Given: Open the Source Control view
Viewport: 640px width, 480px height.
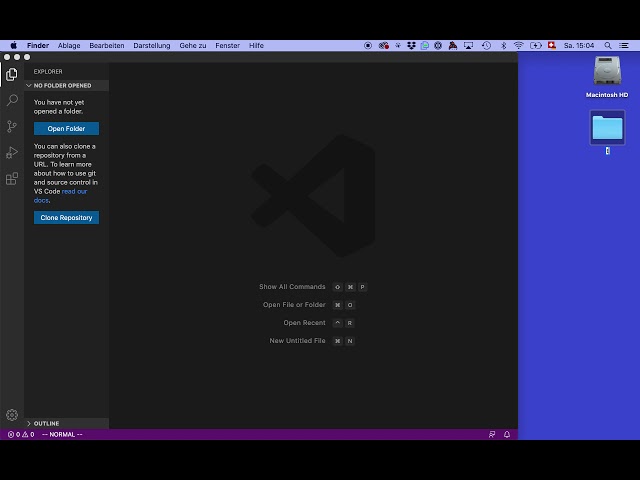Looking at the screenshot, I should coord(12,126).
